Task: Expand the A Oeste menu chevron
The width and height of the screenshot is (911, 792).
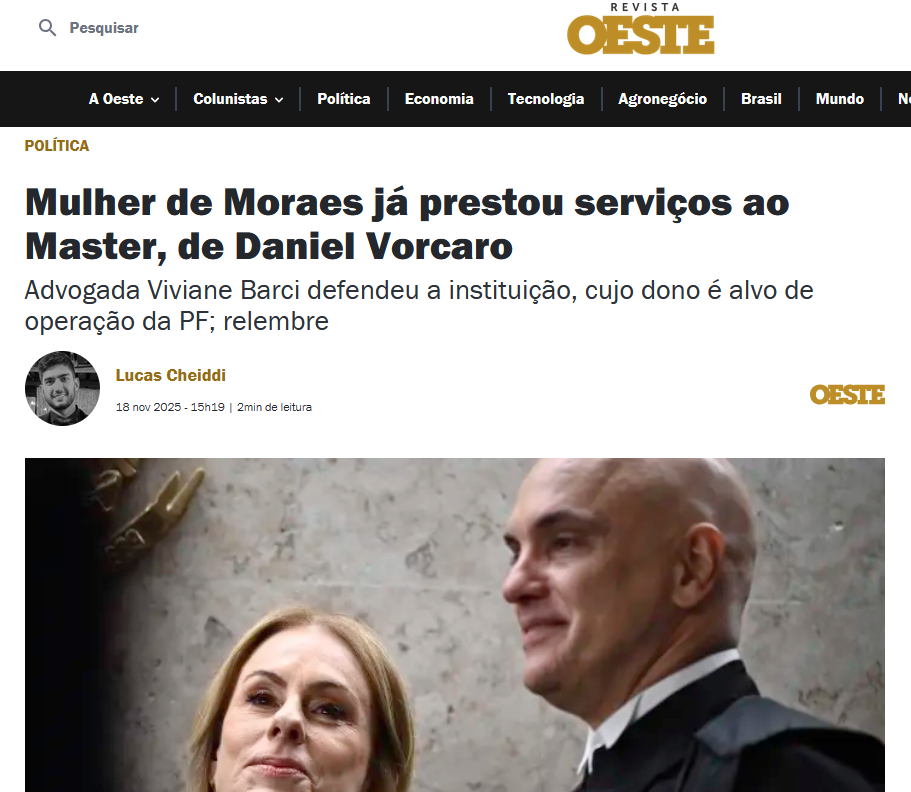Action: pos(155,100)
